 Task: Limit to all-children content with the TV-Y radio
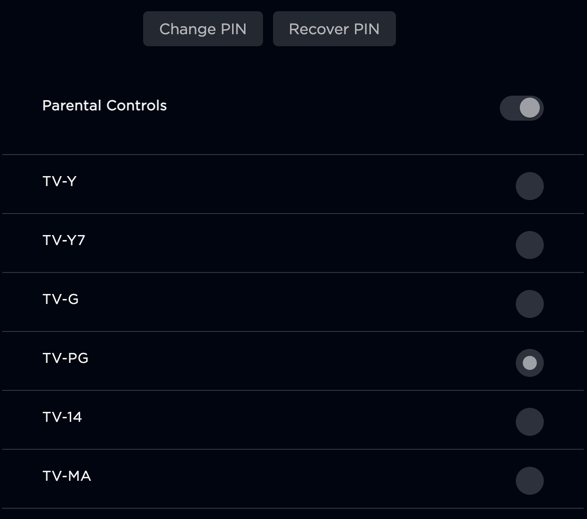tap(530, 186)
